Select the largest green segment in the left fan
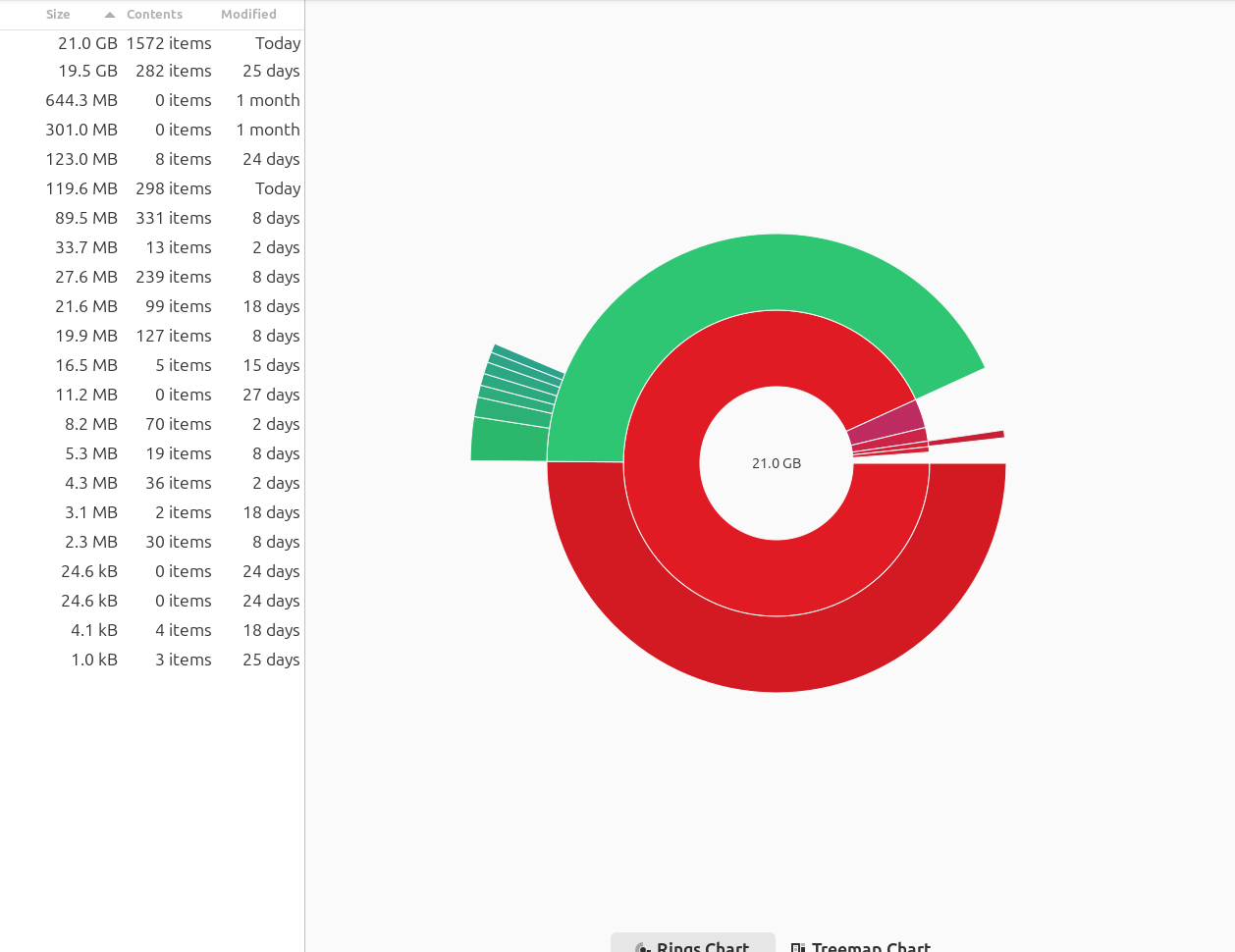This screenshot has width=1235, height=952. [510, 442]
